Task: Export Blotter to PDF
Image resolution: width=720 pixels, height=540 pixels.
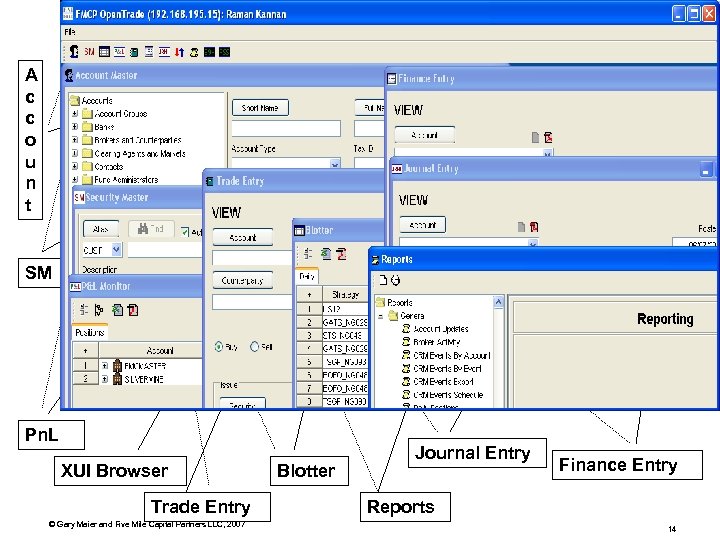Action: tap(342, 253)
